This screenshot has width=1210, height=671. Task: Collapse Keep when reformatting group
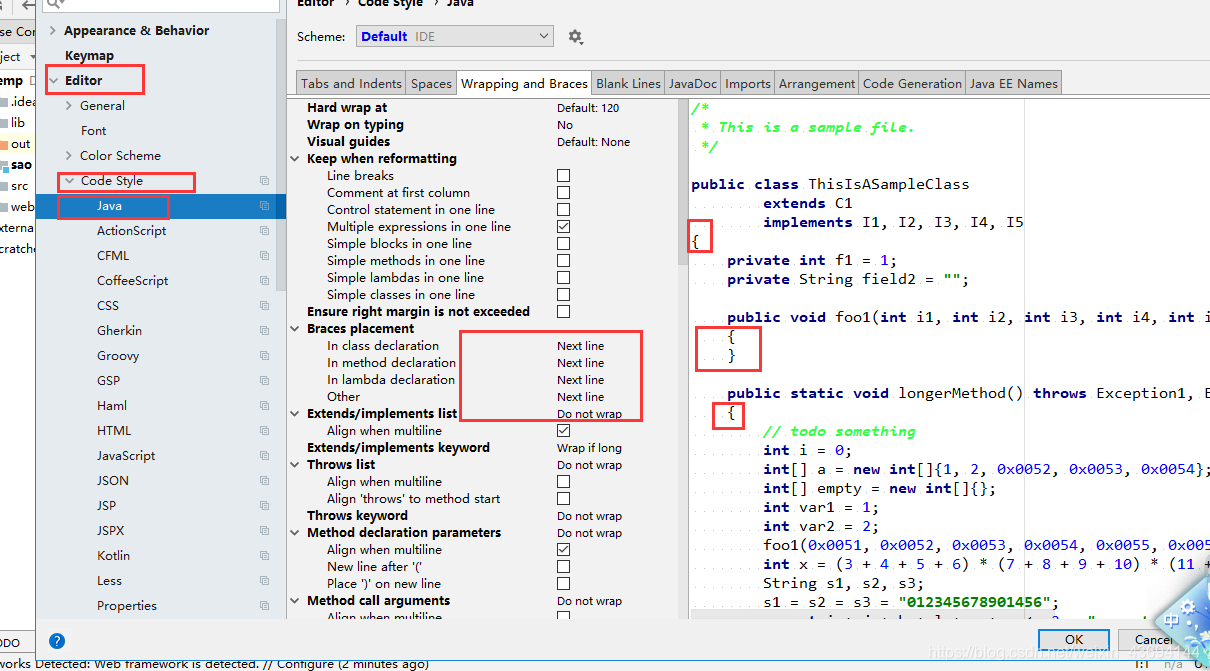pyautogui.click(x=296, y=159)
